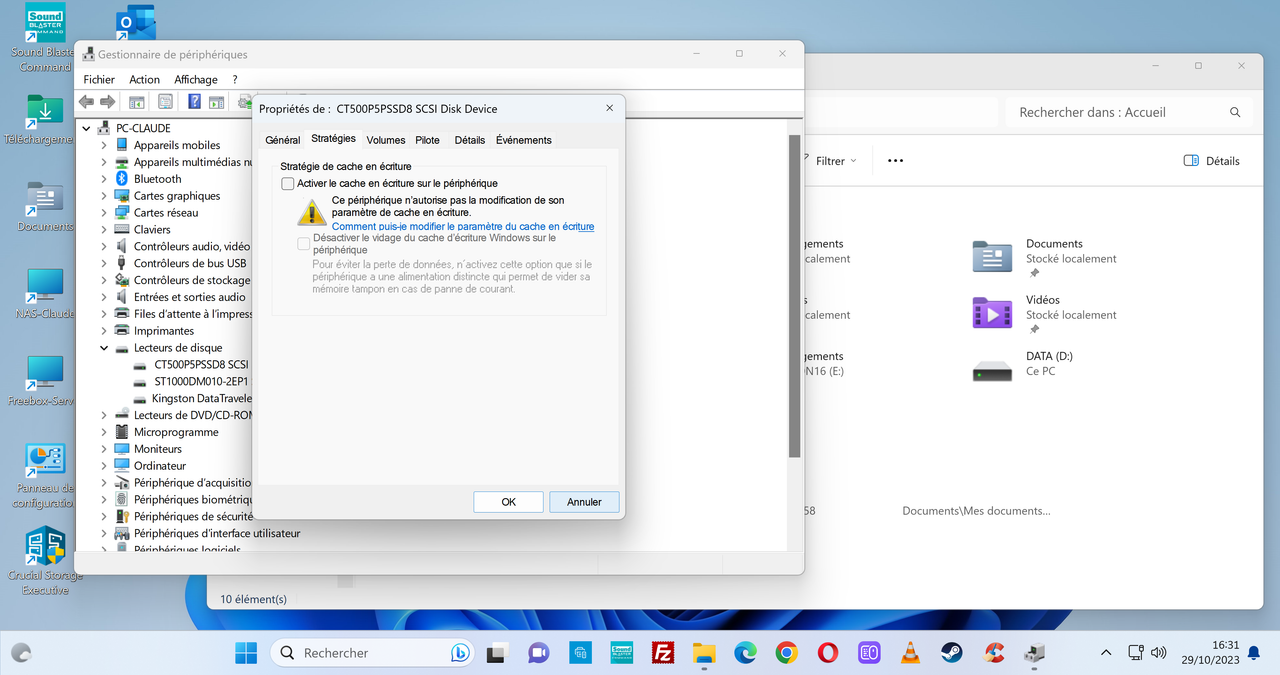Screen dimensions: 1280x675
Task: Expand the Moniteurs node
Action: (104, 449)
